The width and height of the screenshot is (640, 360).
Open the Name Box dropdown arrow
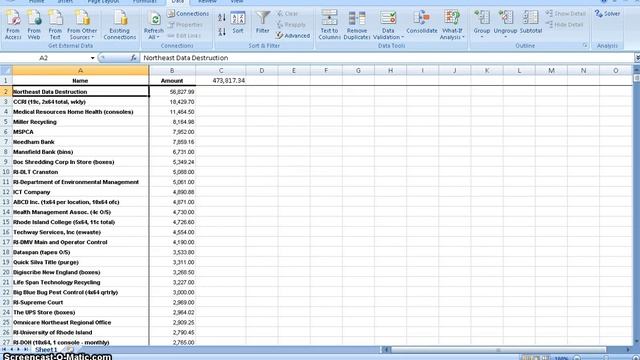(93, 58)
